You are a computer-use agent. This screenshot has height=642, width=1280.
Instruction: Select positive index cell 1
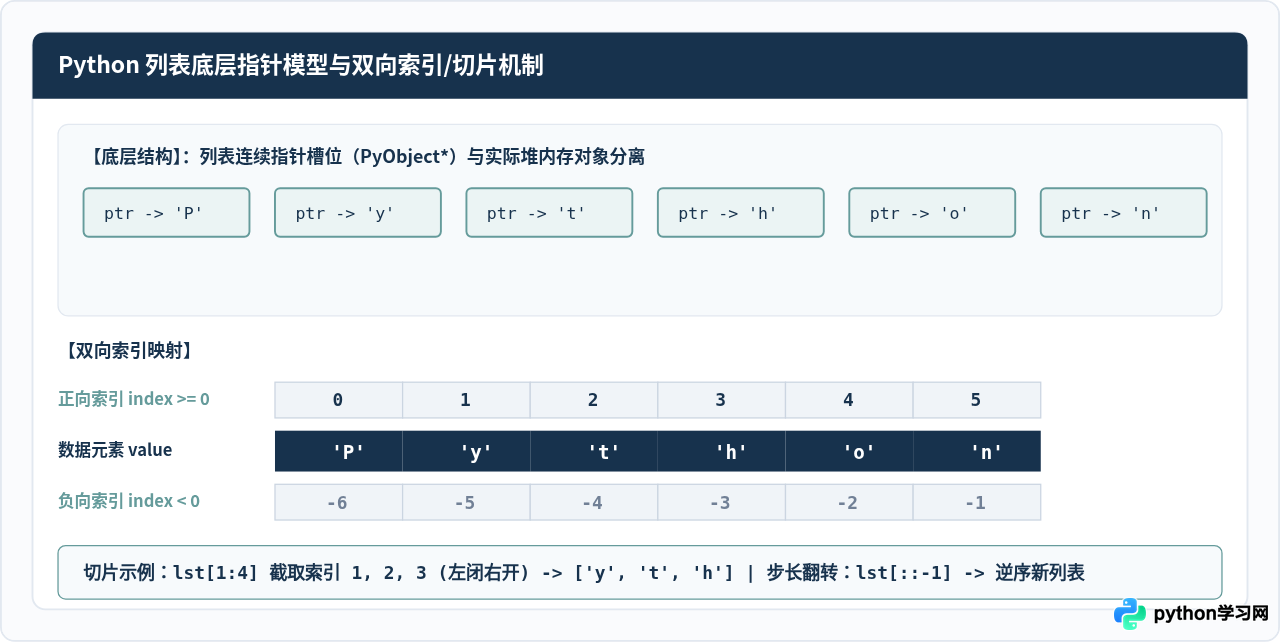[x=466, y=400]
